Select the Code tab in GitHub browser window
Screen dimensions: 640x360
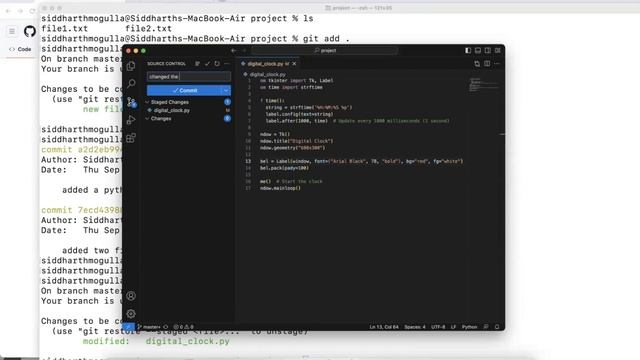[20, 49]
